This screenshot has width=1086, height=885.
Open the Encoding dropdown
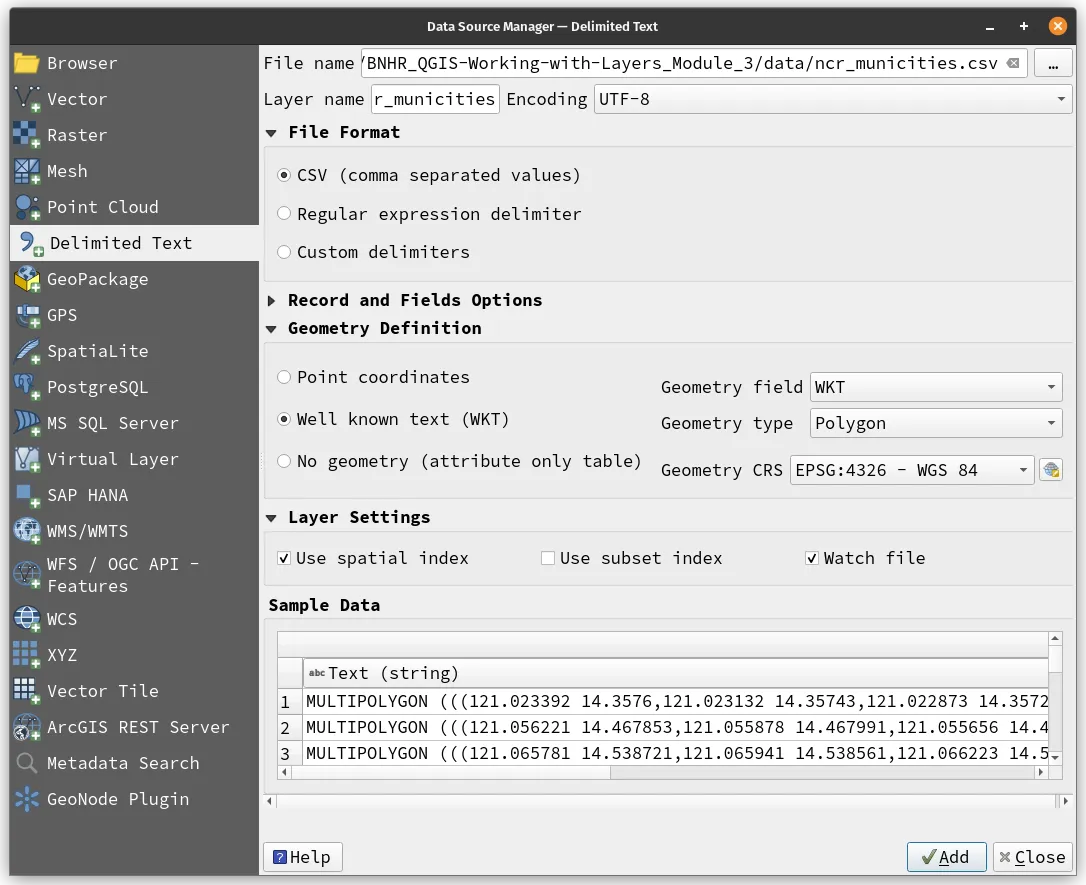point(830,99)
